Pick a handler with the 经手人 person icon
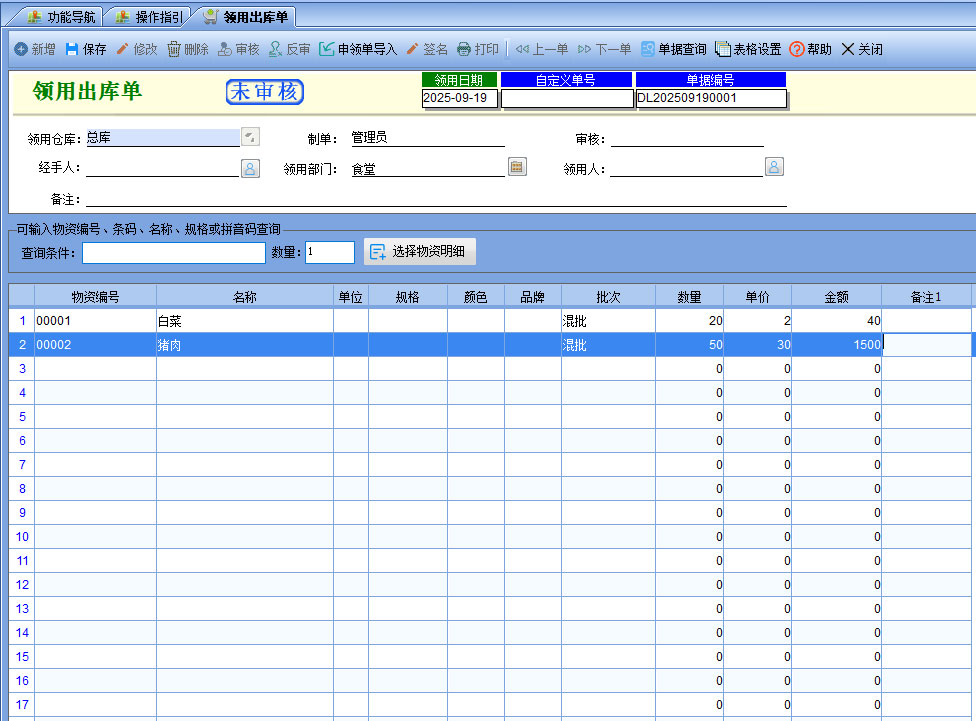 tap(250, 168)
